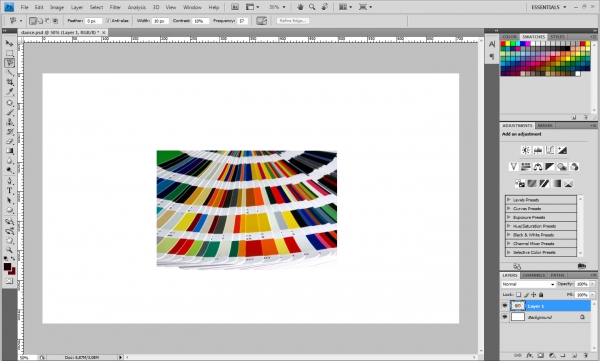The image size is (600, 361).
Task: Select the Rectangular Marquee tool
Action: [x=9, y=53]
